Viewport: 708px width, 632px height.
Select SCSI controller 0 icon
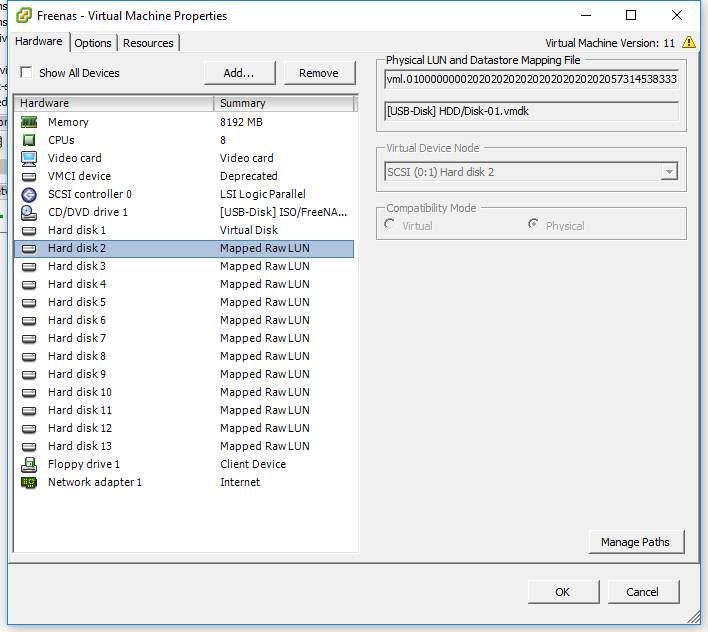click(29, 195)
